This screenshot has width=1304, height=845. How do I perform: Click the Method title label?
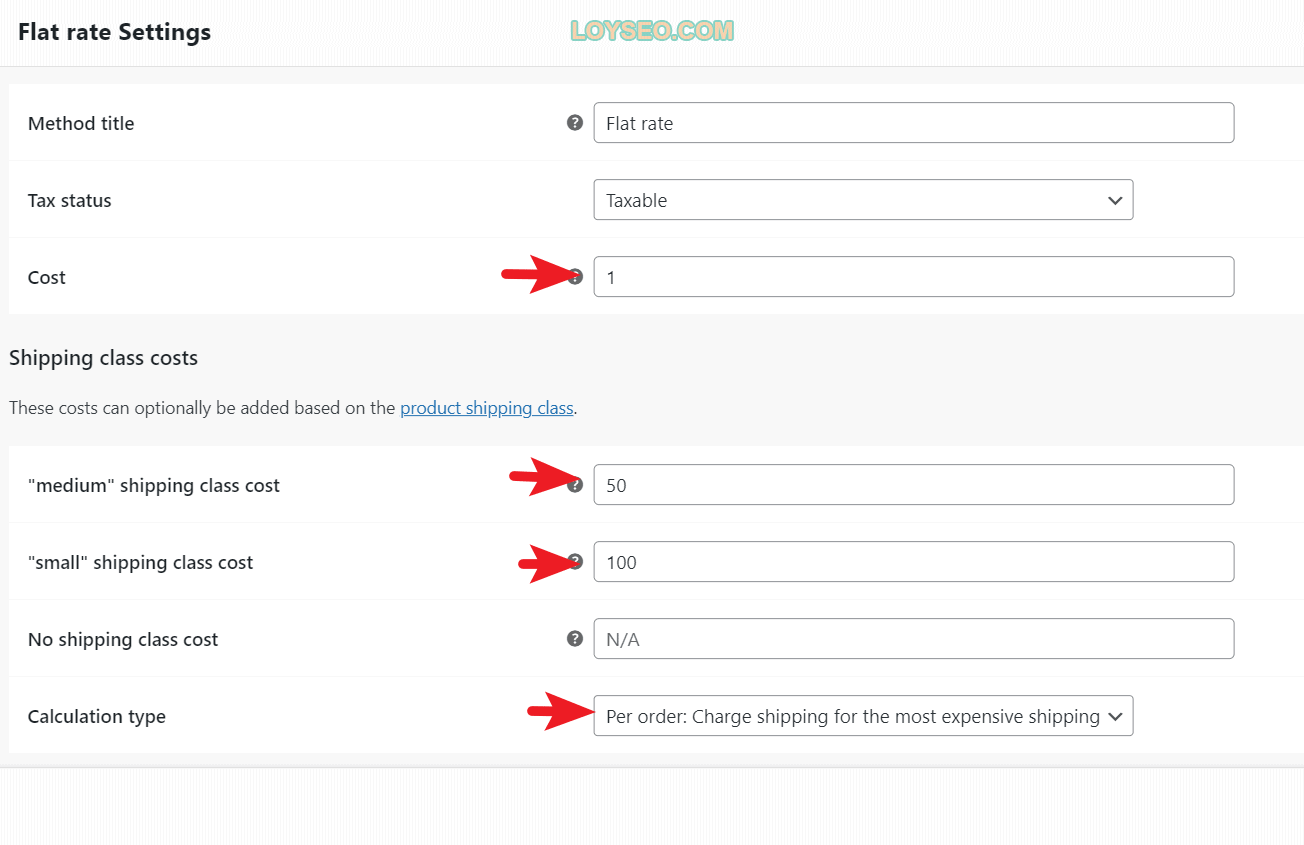(x=81, y=123)
